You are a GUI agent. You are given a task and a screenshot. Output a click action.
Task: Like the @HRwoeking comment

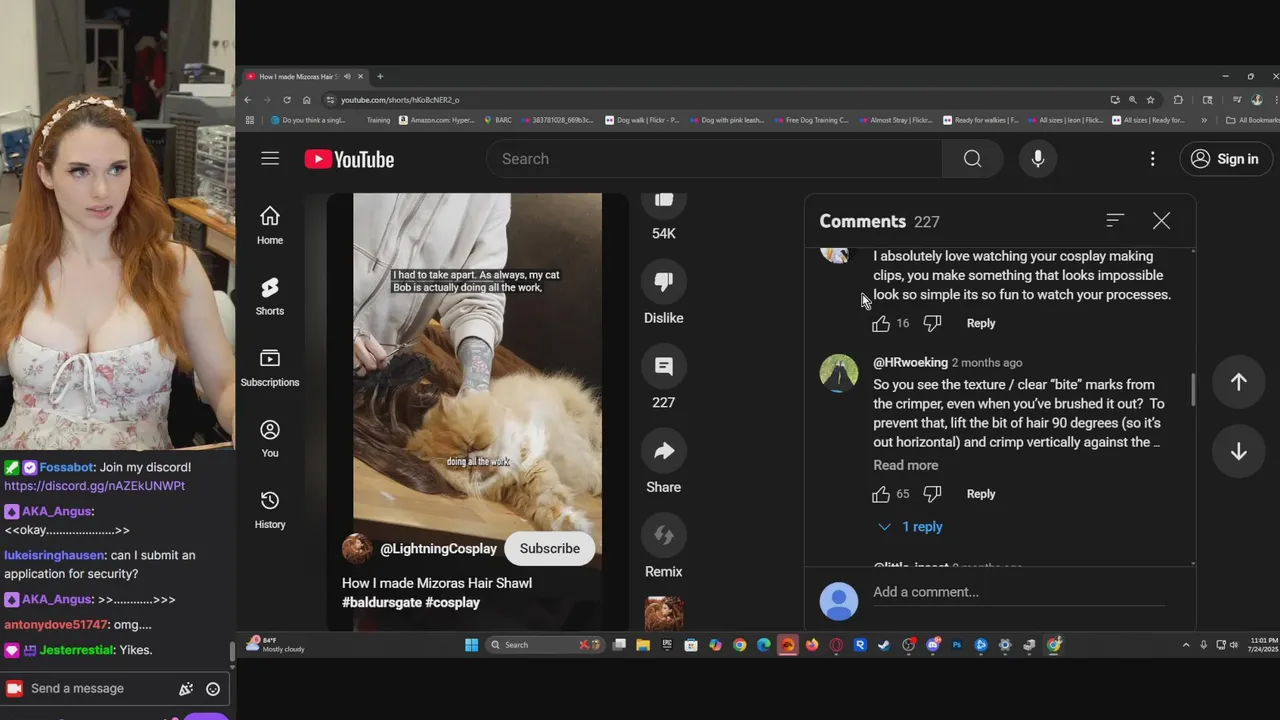[881, 494]
